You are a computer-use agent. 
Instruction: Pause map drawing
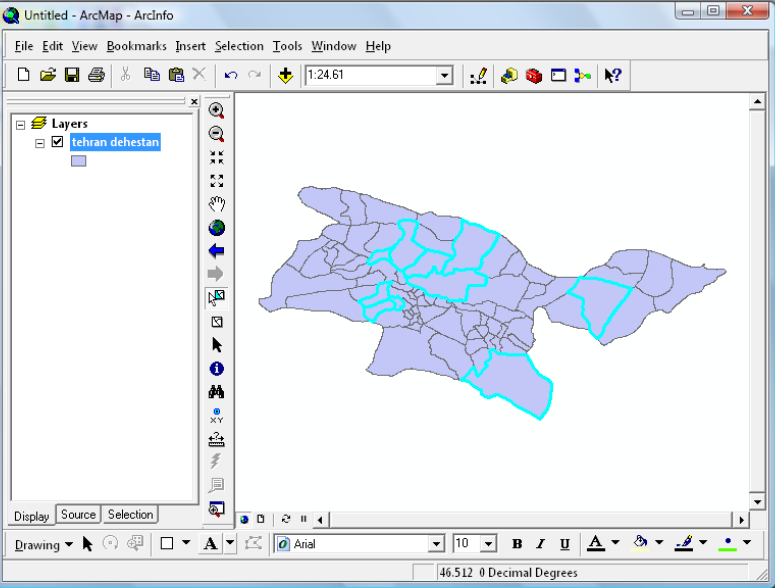303,519
